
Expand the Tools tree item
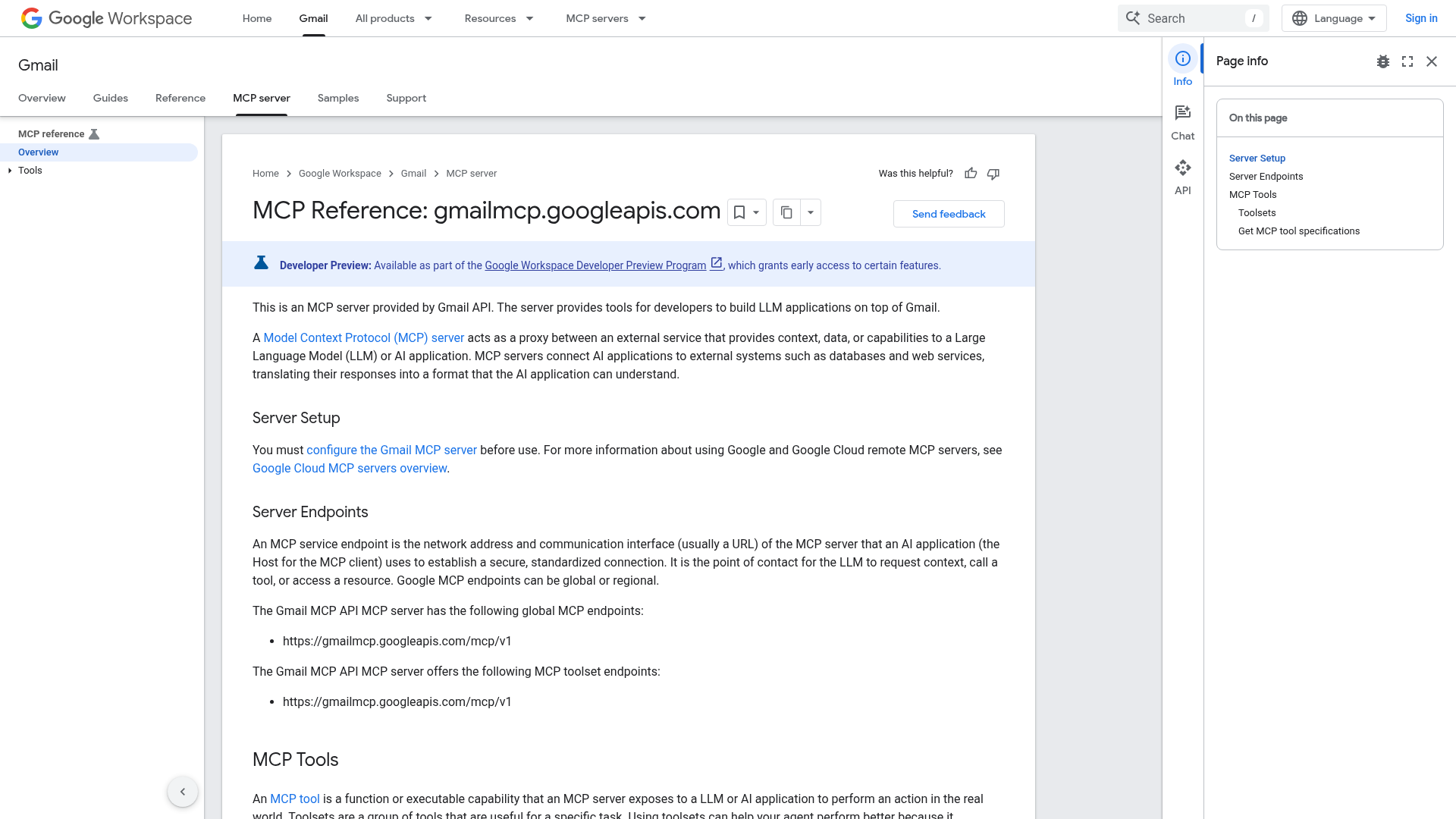[x=10, y=171]
